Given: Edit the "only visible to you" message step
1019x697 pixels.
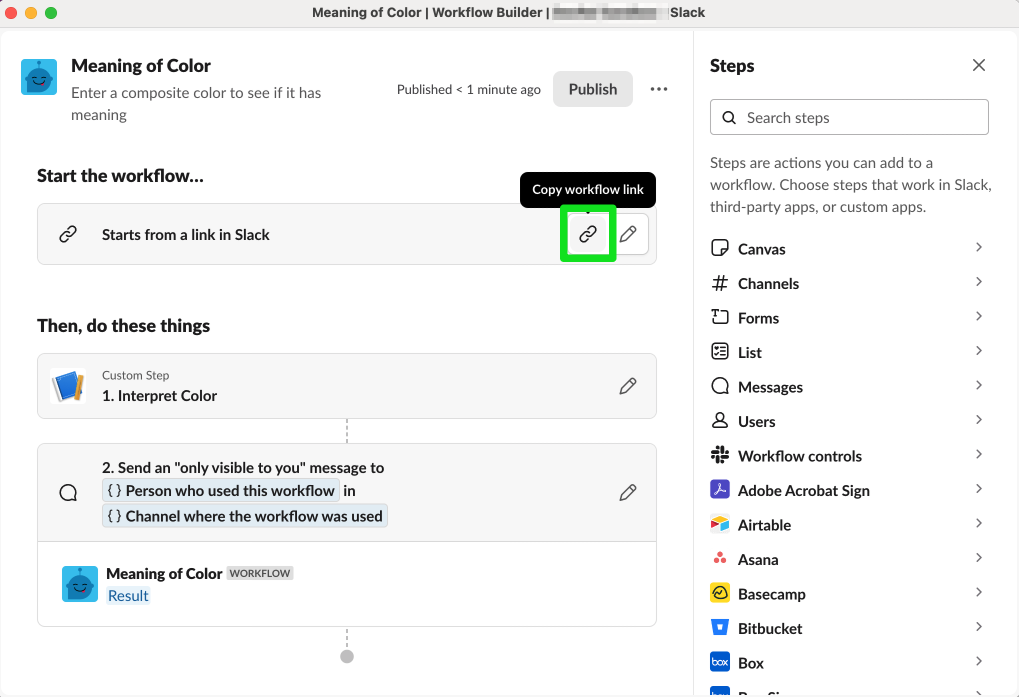Looking at the screenshot, I should [x=628, y=491].
